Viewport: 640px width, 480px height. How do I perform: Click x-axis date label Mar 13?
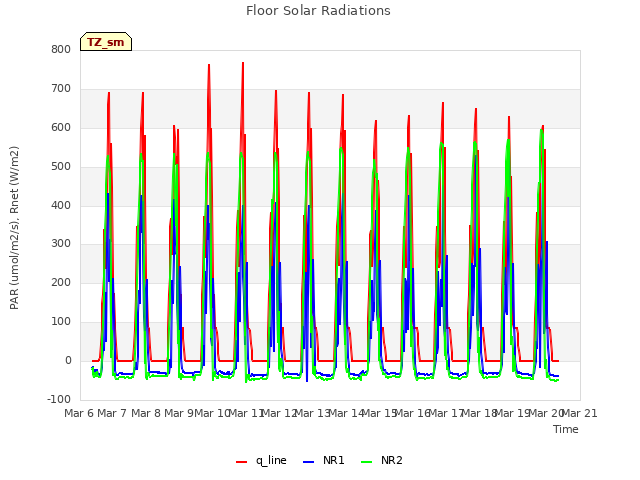[x=312, y=413]
